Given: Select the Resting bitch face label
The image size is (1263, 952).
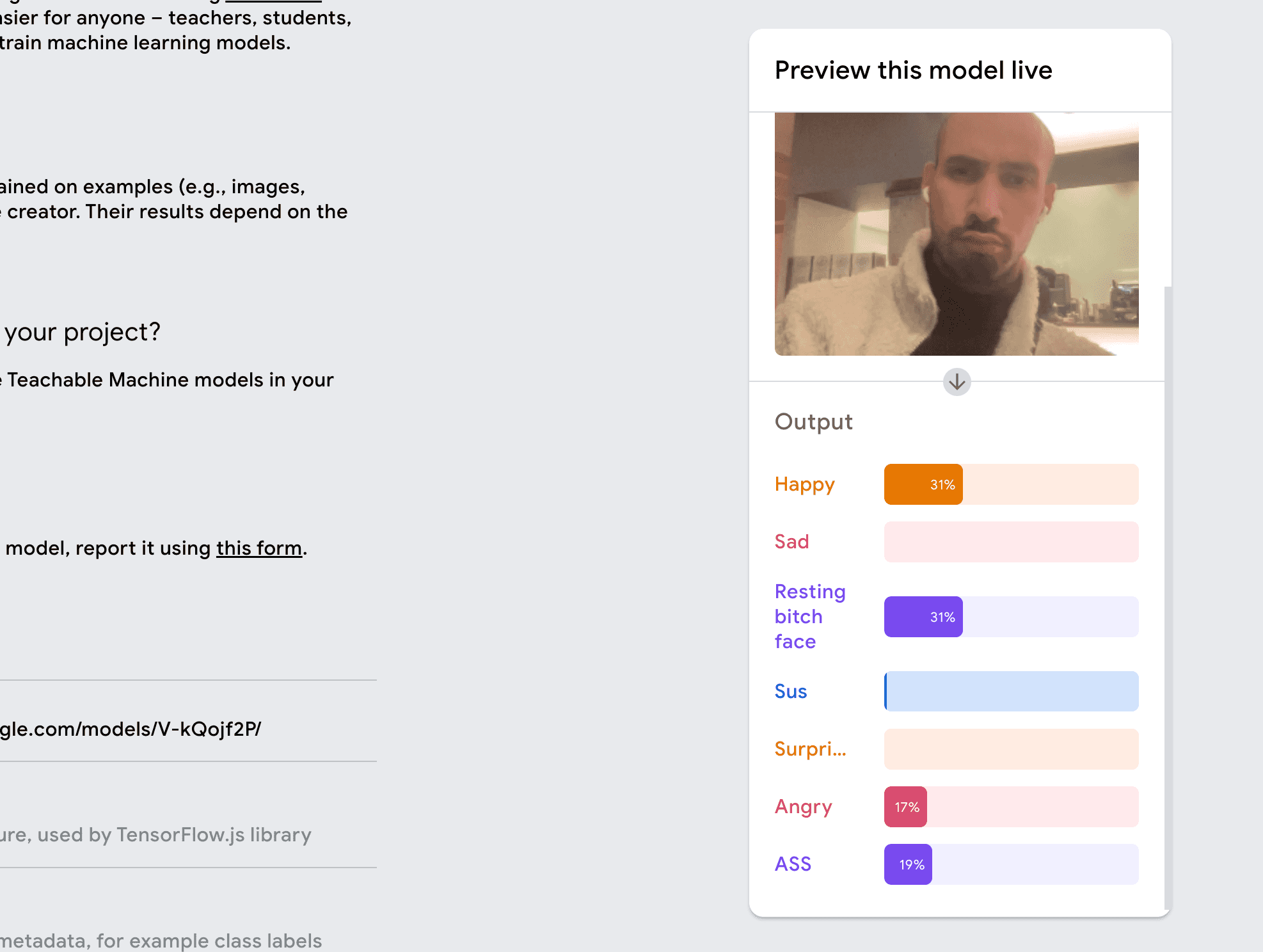Looking at the screenshot, I should pyautogui.click(x=809, y=617).
